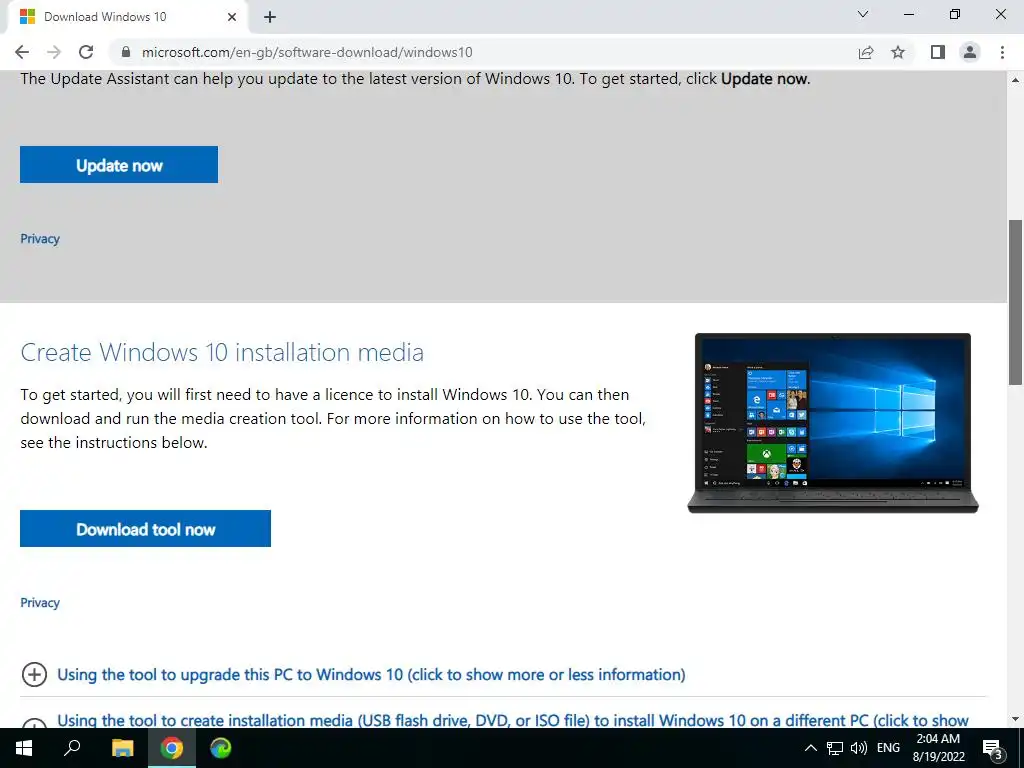
Task: Open a new tab with plus button
Action: [270, 17]
